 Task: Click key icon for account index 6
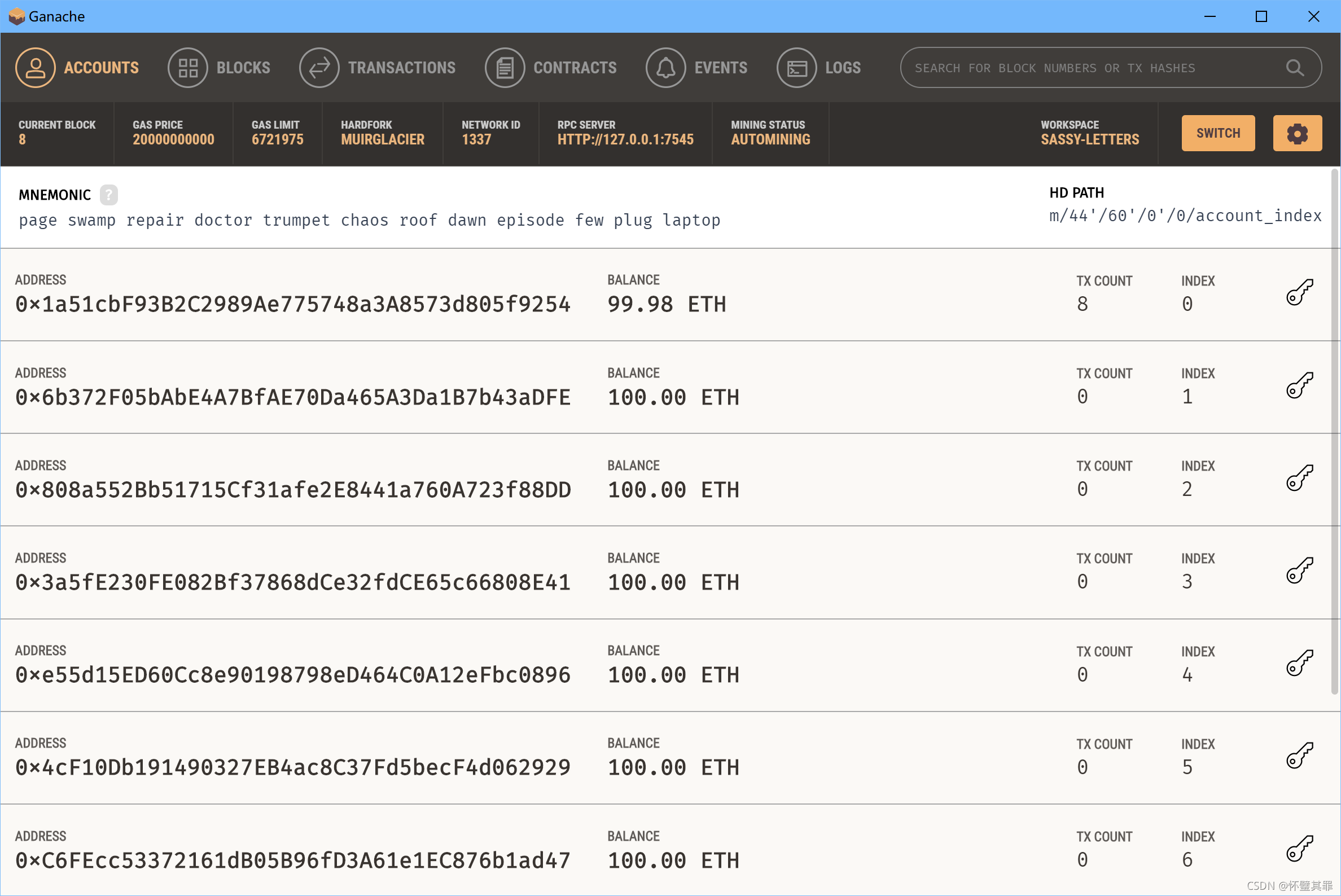(1299, 848)
